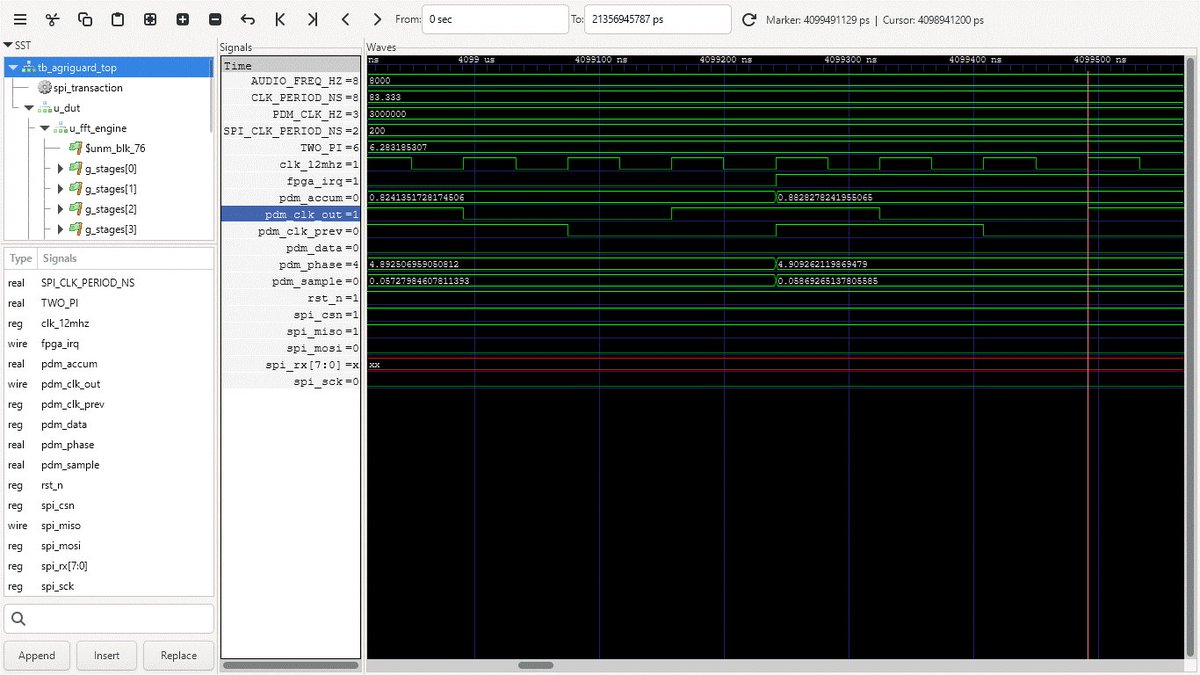Click the gear icon beside spi_transaction

pos(45,87)
